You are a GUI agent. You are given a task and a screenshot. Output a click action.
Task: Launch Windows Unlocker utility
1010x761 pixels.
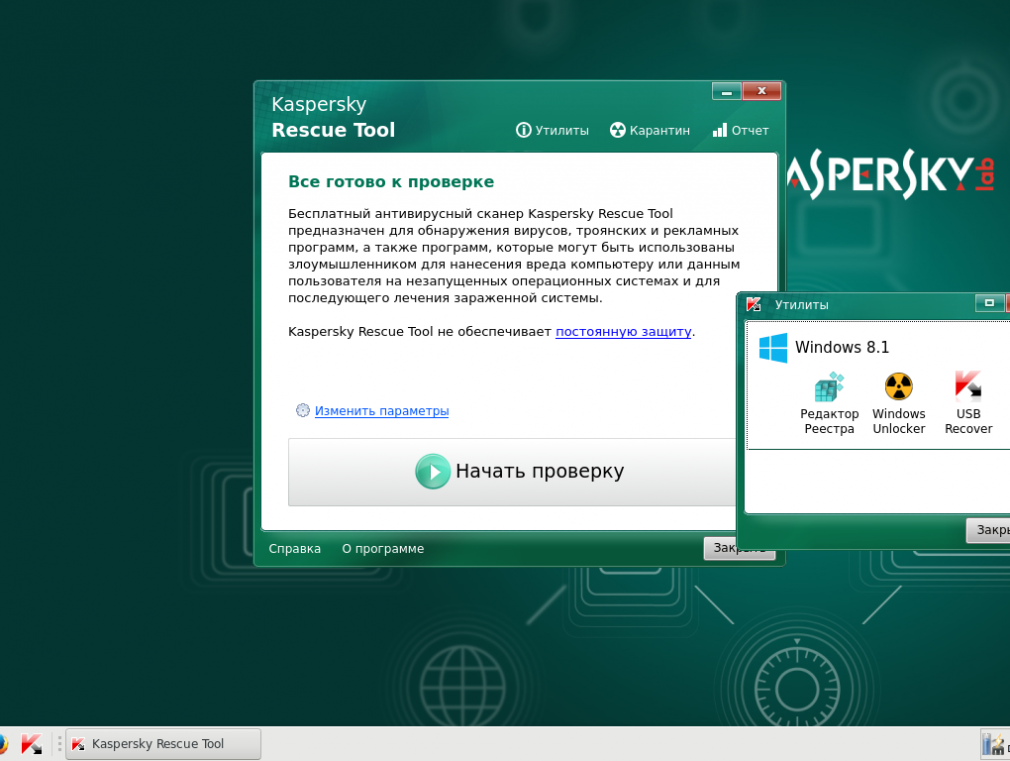(899, 403)
